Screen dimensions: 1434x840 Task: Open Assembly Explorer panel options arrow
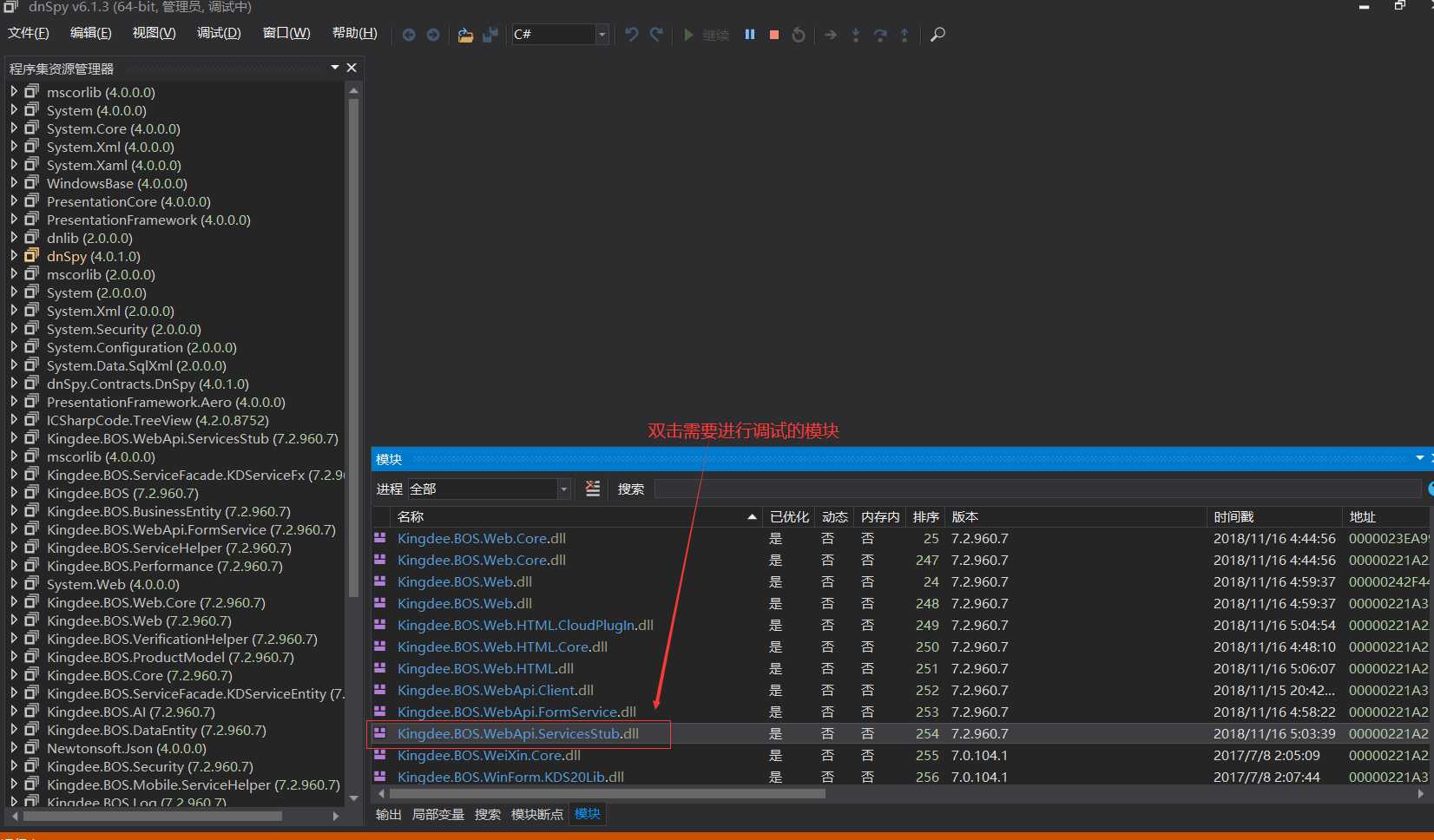coord(335,68)
